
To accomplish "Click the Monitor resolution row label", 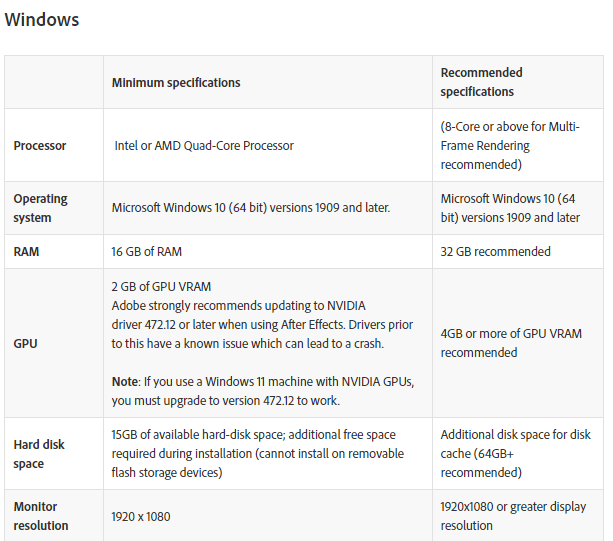I will point(41,516).
